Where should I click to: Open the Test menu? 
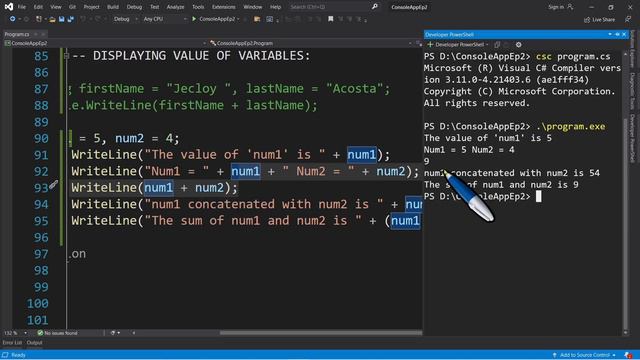(x=154, y=7)
